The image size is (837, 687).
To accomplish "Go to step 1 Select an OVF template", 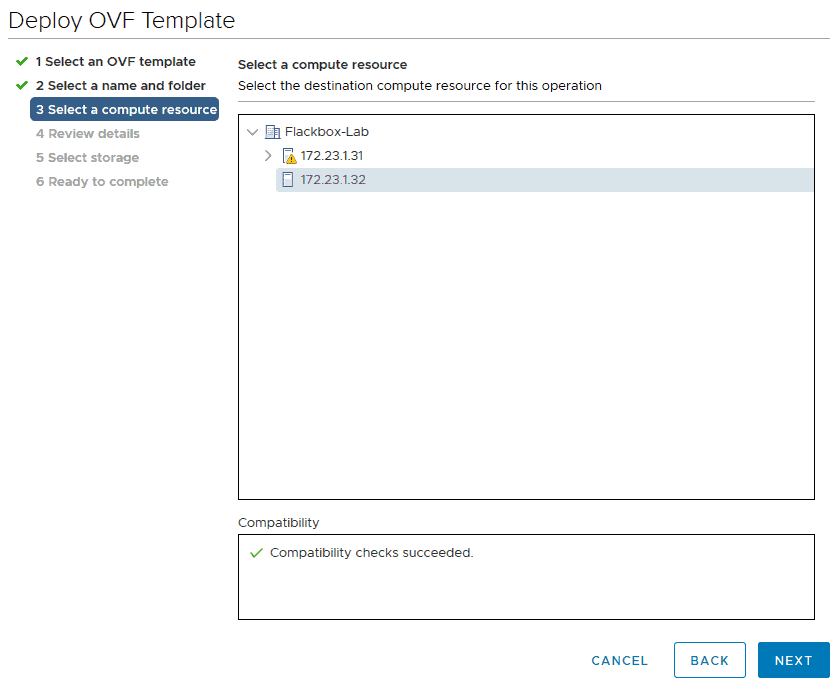I will tap(116, 61).
